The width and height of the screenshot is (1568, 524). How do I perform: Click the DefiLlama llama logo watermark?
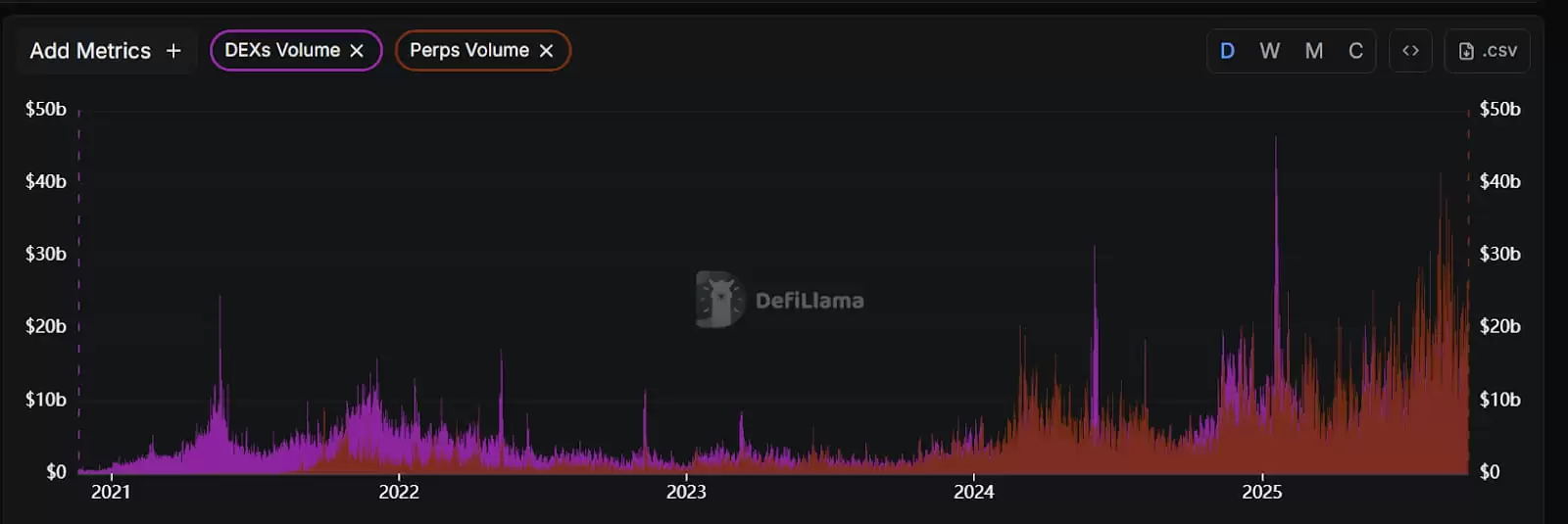pos(719,300)
